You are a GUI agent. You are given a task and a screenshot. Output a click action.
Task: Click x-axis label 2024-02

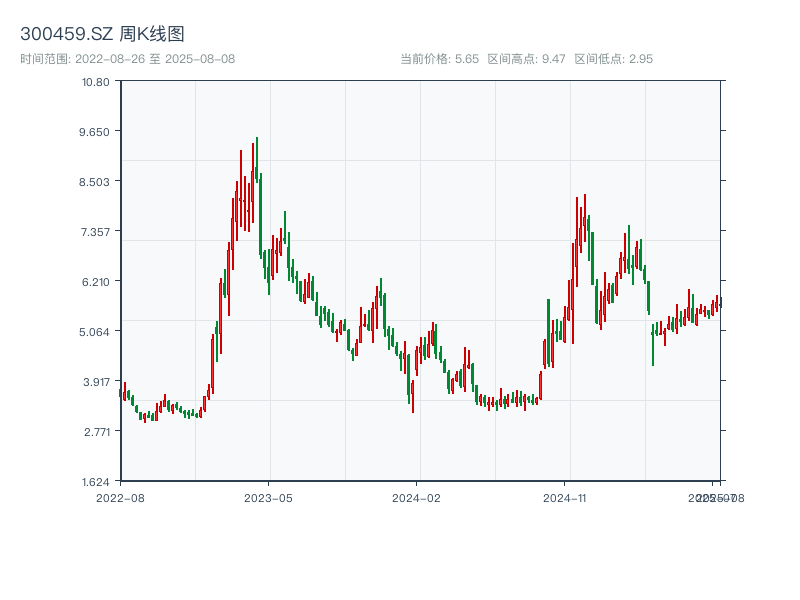tap(416, 498)
